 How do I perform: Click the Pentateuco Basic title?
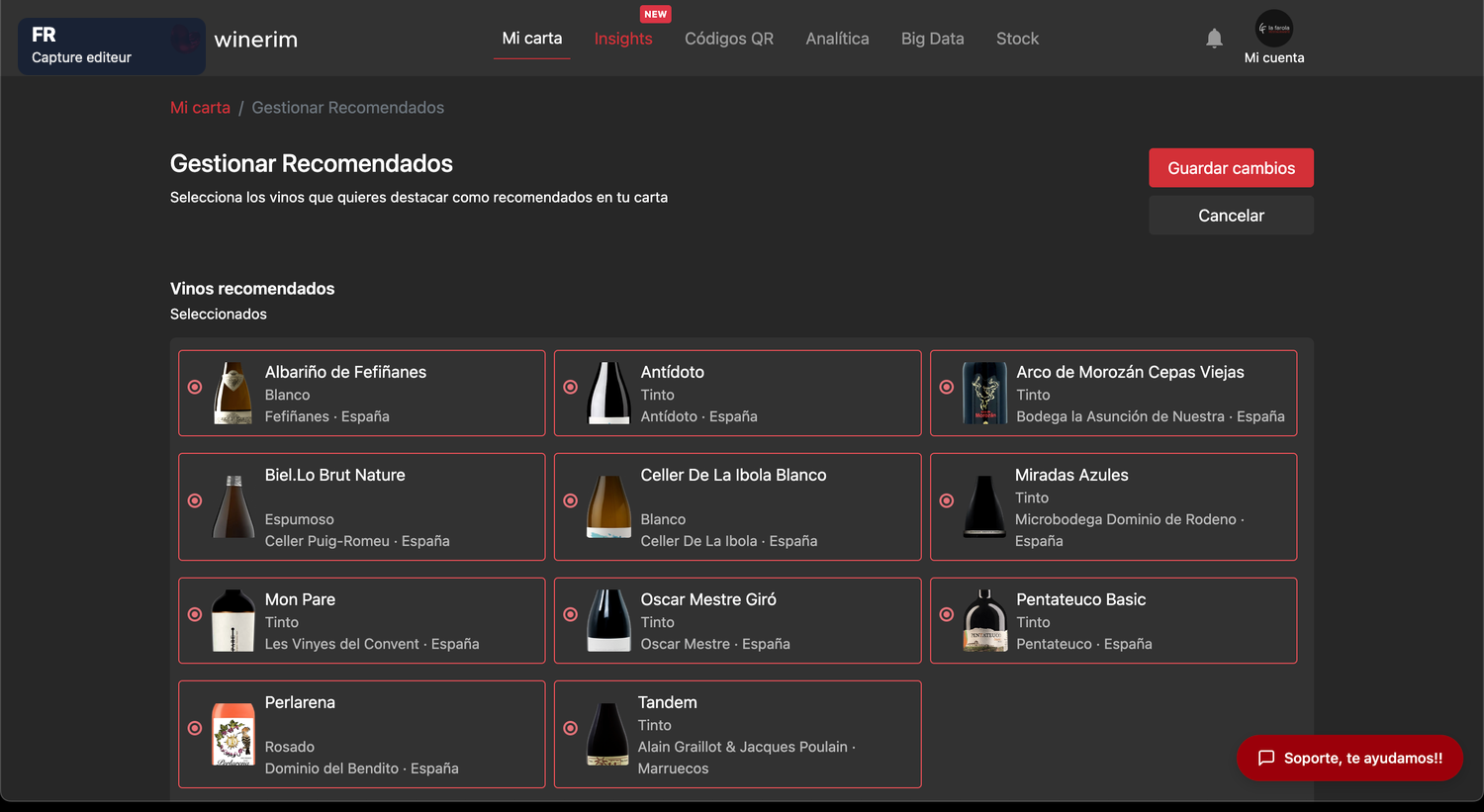(x=1080, y=599)
